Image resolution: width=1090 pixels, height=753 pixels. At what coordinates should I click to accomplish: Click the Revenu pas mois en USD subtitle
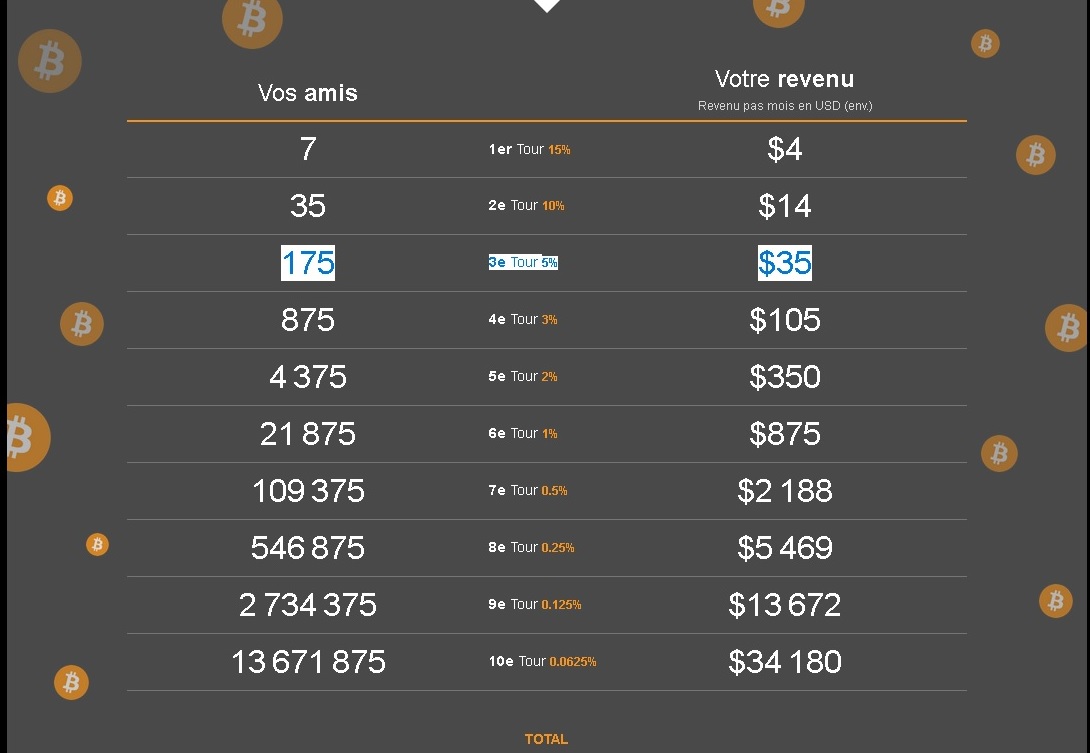[x=785, y=106]
